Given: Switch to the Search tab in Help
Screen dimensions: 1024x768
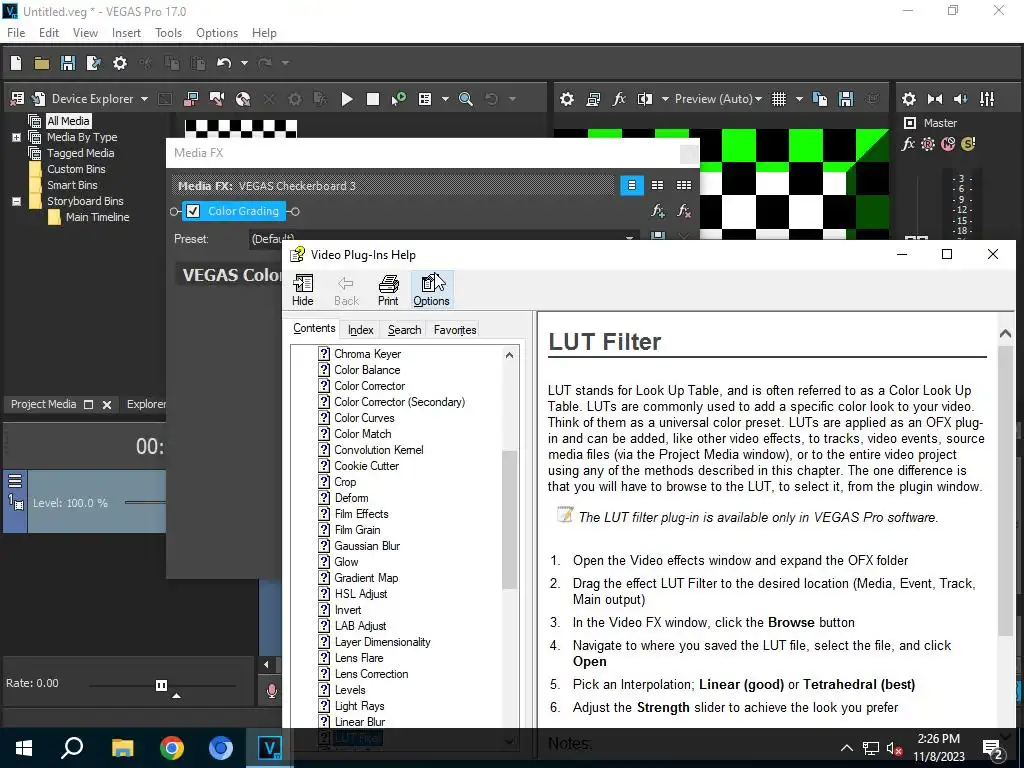Looking at the screenshot, I should pyautogui.click(x=404, y=330).
